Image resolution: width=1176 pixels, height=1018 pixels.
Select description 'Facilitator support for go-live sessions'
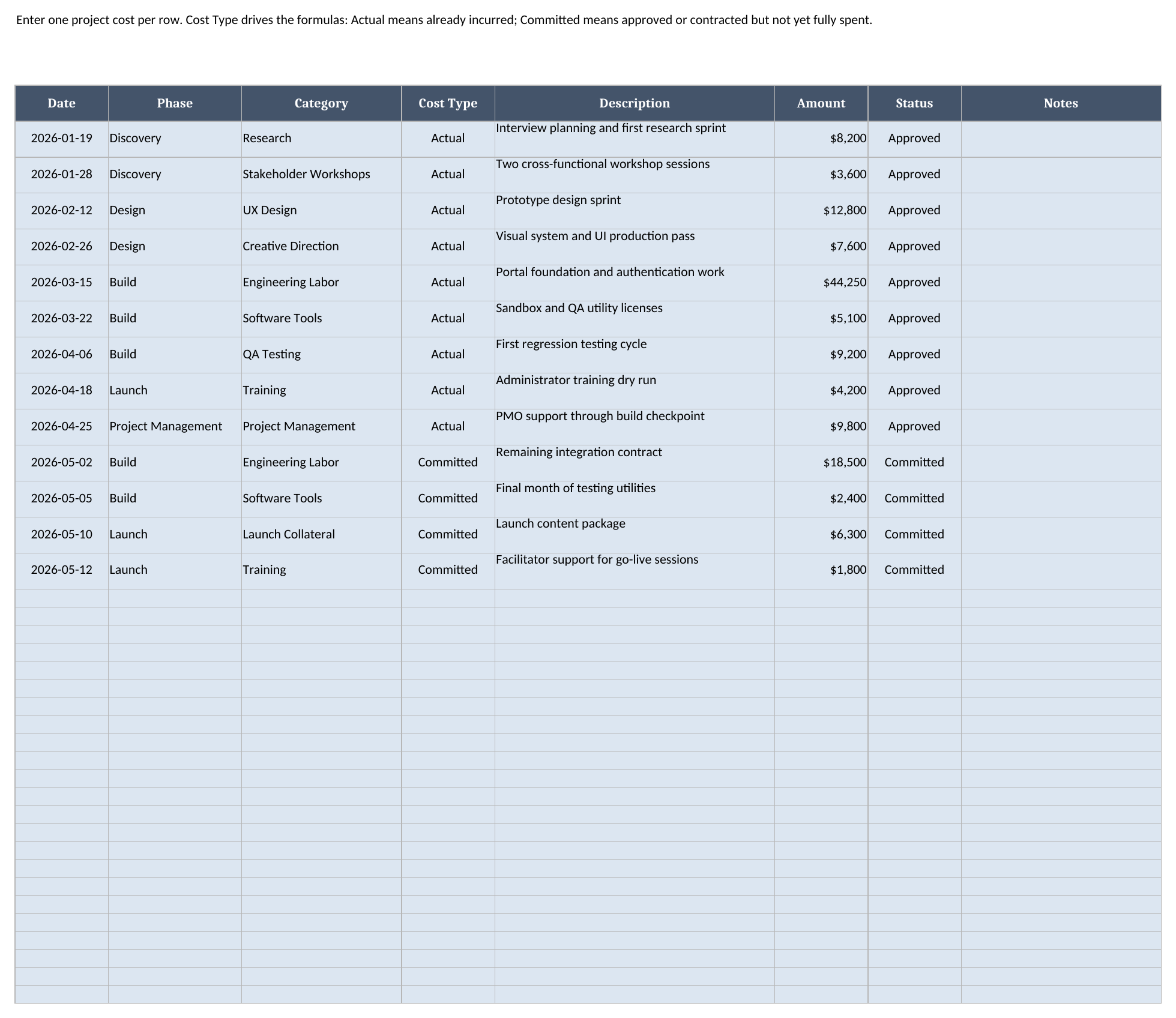(x=635, y=570)
